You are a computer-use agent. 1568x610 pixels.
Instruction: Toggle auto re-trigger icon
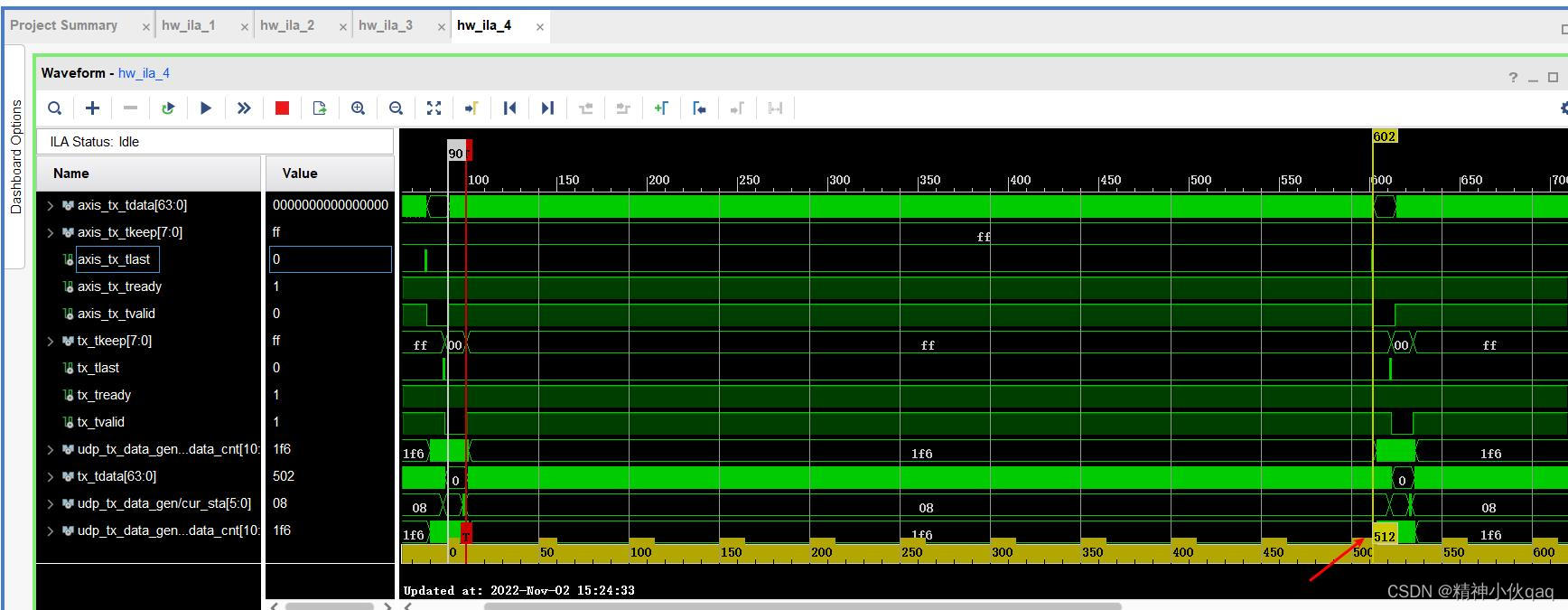pyautogui.click(x=168, y=108)
